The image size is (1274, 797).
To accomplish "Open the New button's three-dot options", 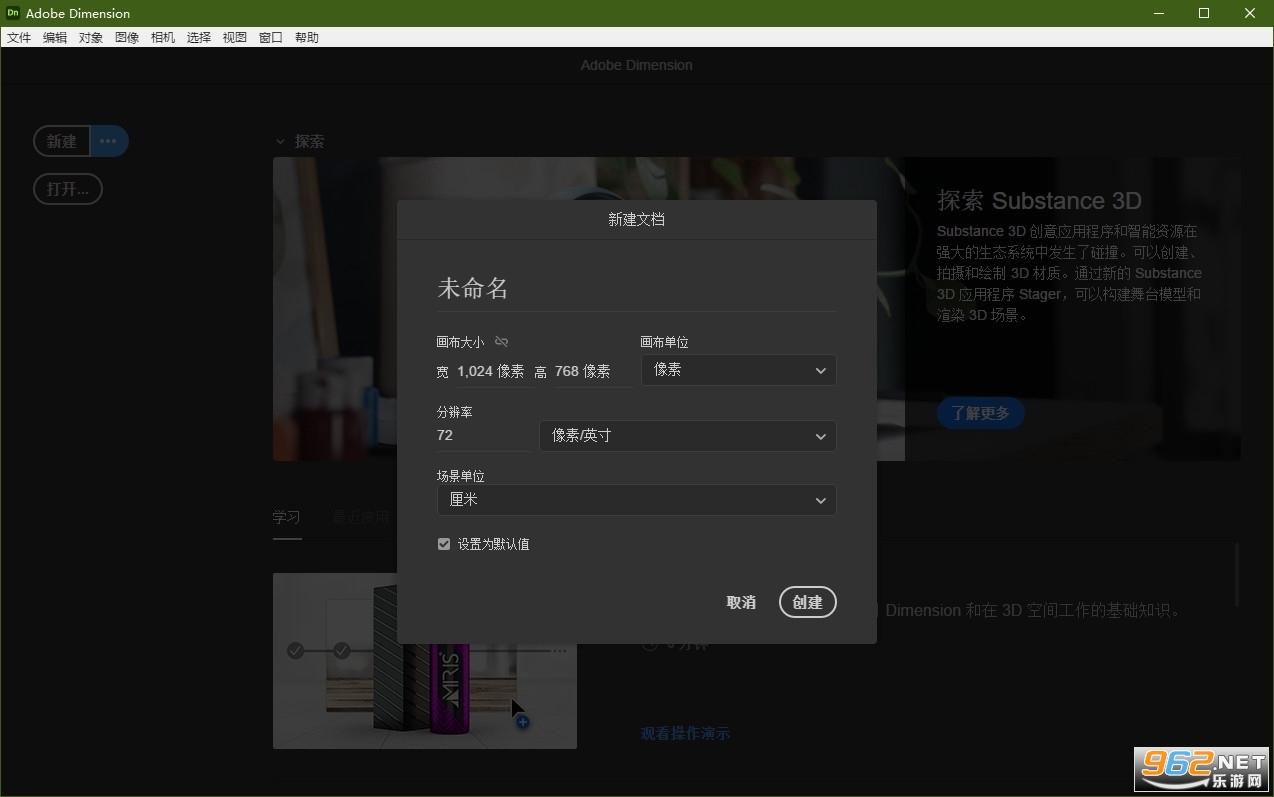I will click(109, 141).
